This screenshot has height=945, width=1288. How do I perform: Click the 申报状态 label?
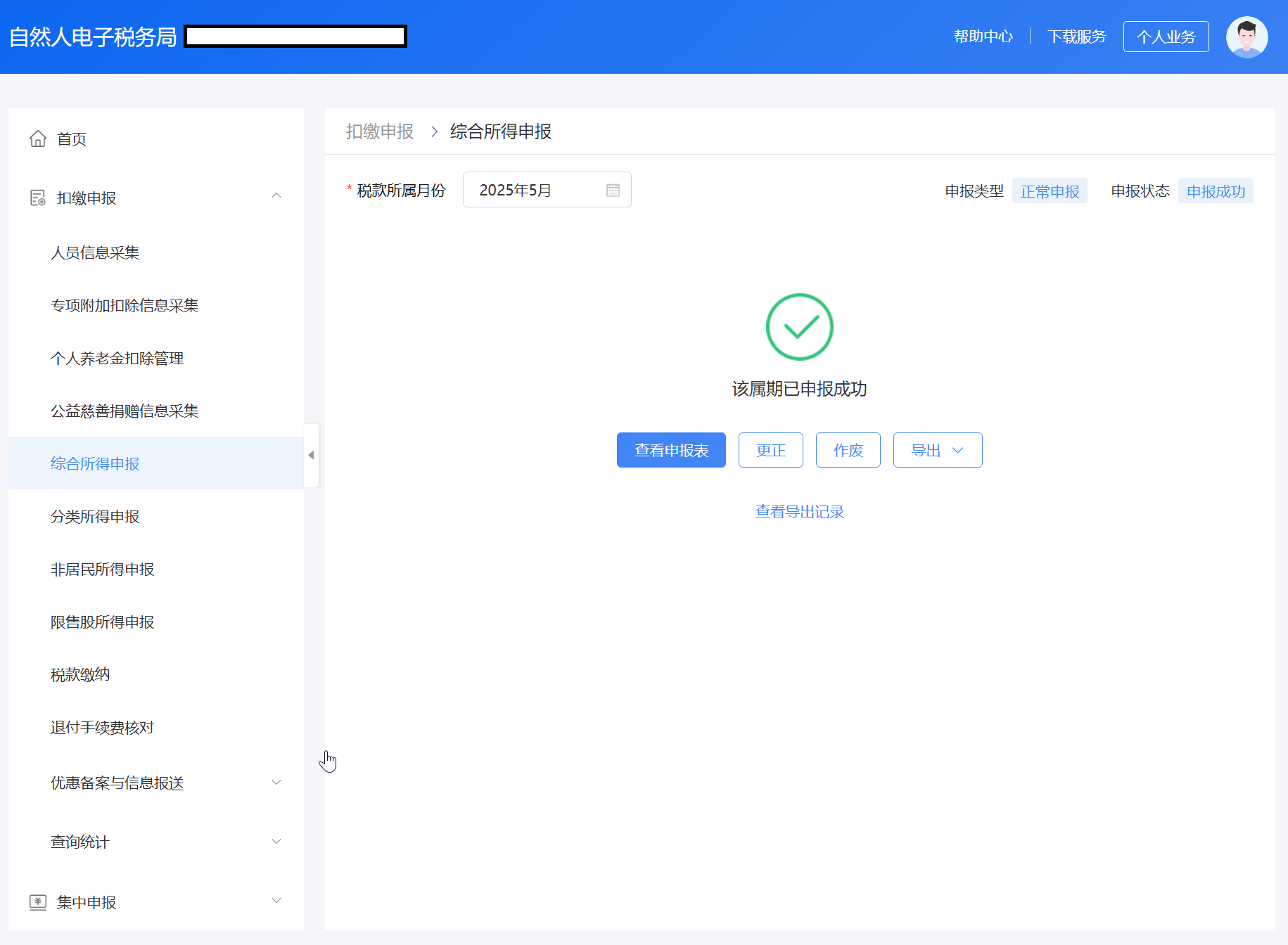tap(1140, 191)
